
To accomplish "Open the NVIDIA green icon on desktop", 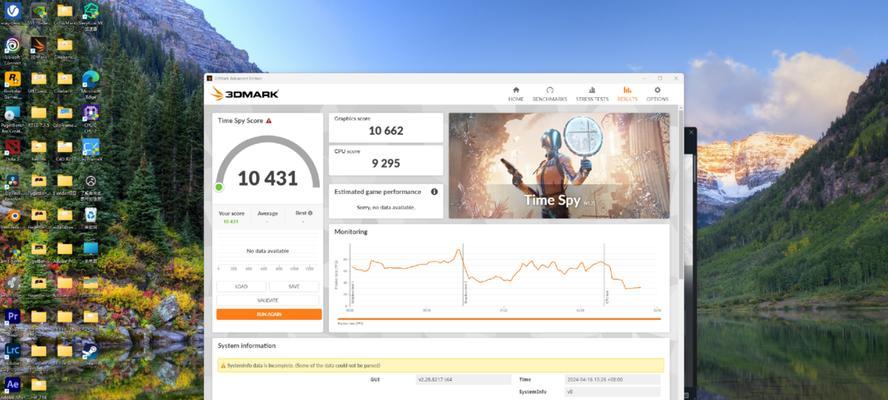I will click(x=39, y=14).
